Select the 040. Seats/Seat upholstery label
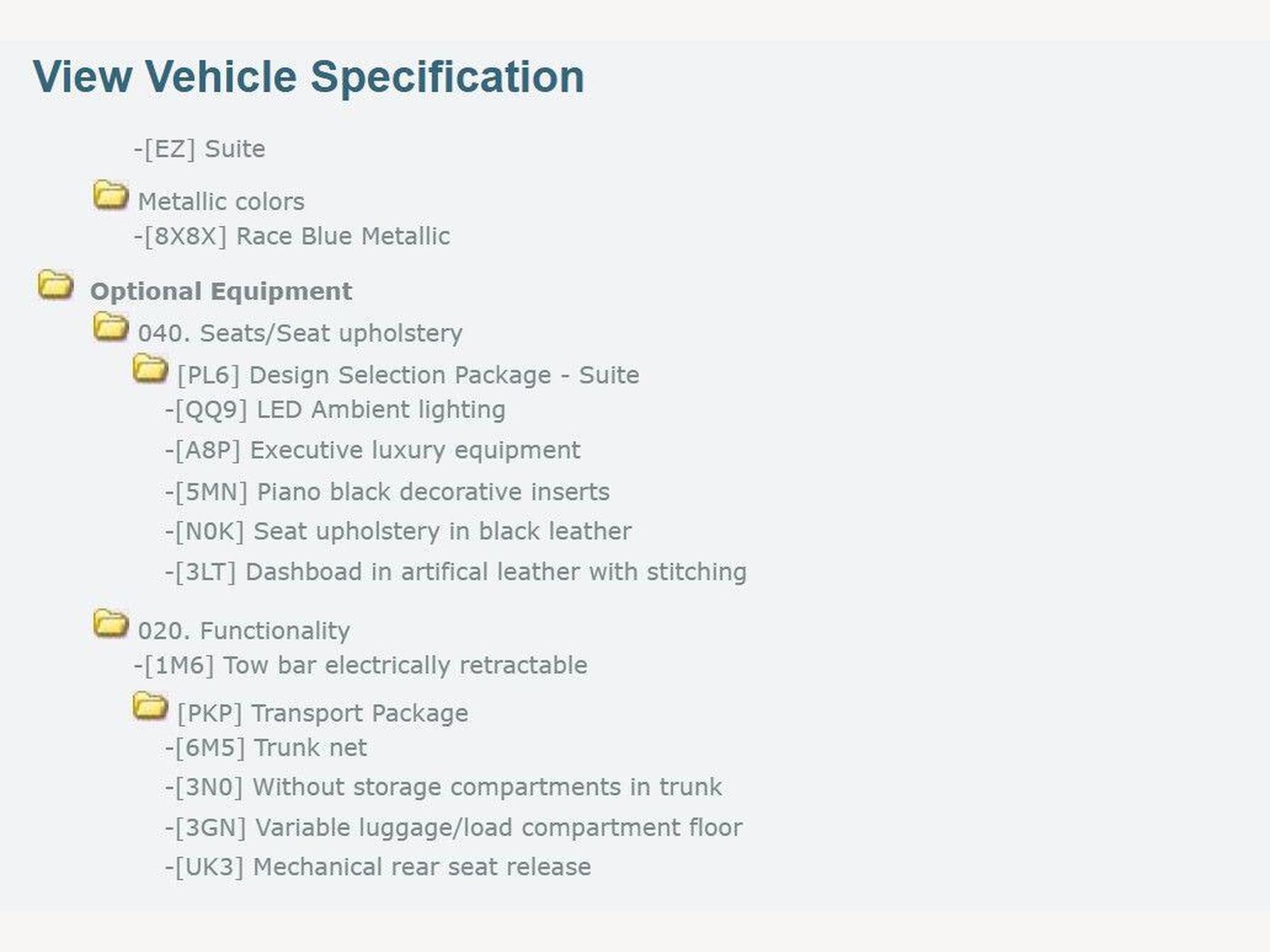The height and width of the screenshot is (952, 1270). (x=300, y=333)
